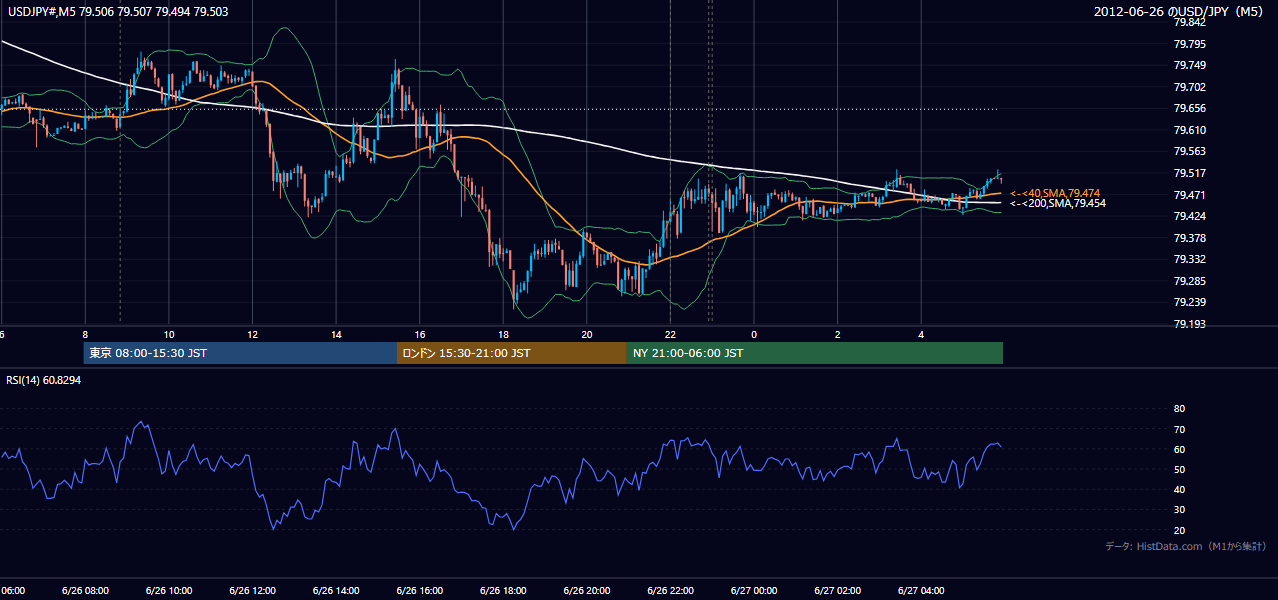Click the bottom time label 6/26 08:00
The height and width of the screenshot is (600, 1278).
(x=85, y=591)
